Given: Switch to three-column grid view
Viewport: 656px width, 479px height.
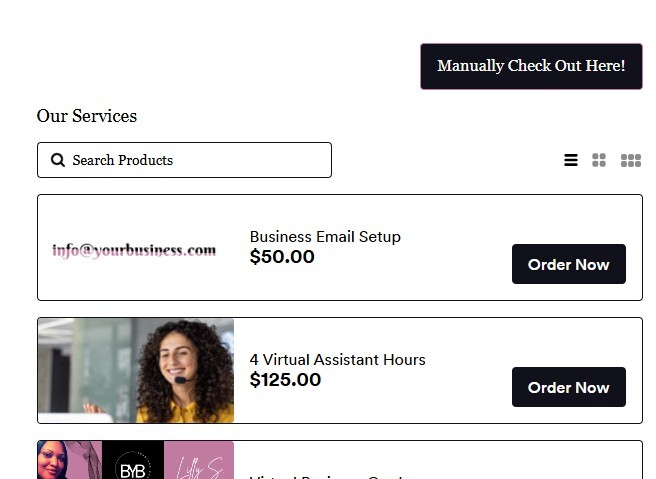Looking at the screenshot, I should (631, 160).
